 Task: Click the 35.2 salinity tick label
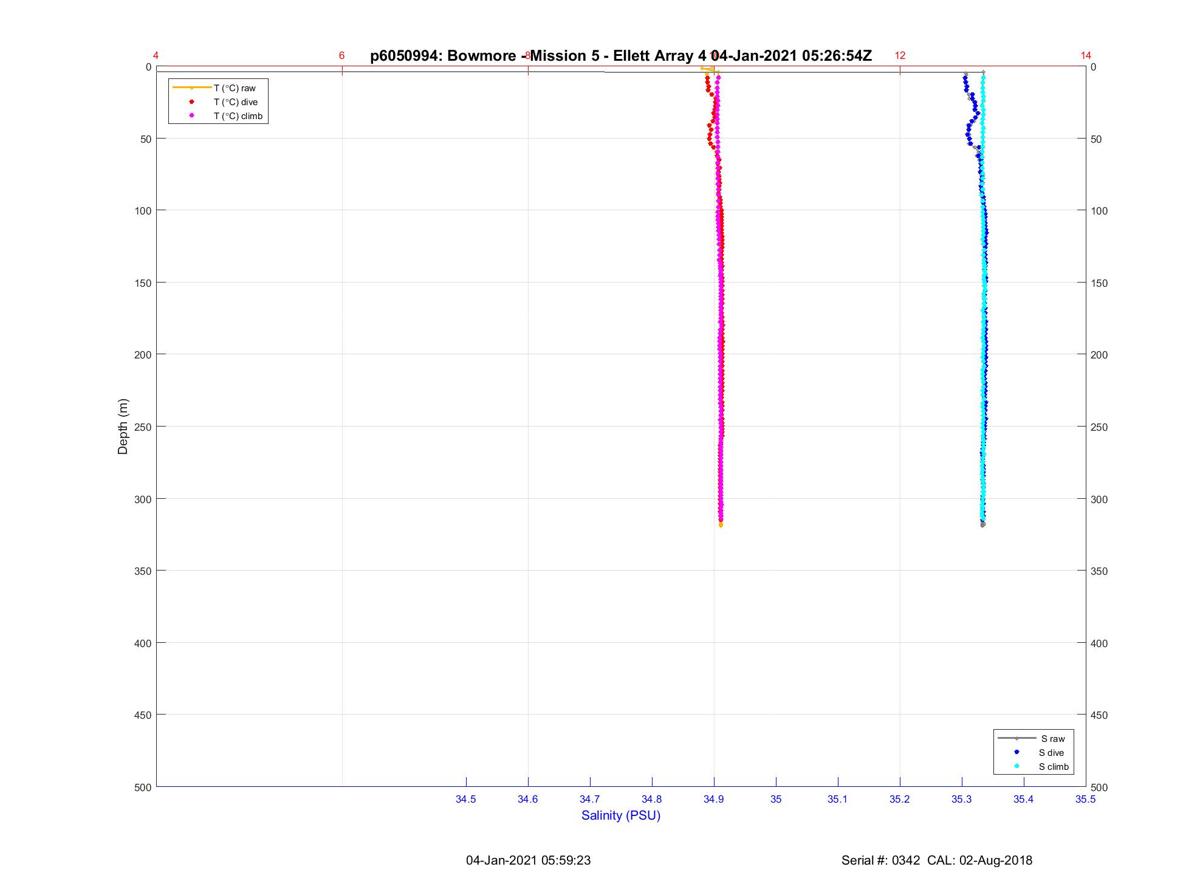pos(900,799)
